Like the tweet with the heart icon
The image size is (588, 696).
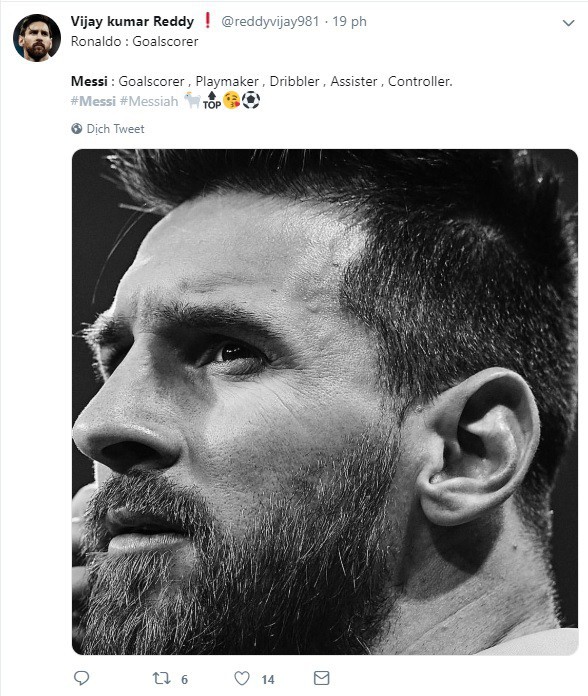(x=242, y=678)
